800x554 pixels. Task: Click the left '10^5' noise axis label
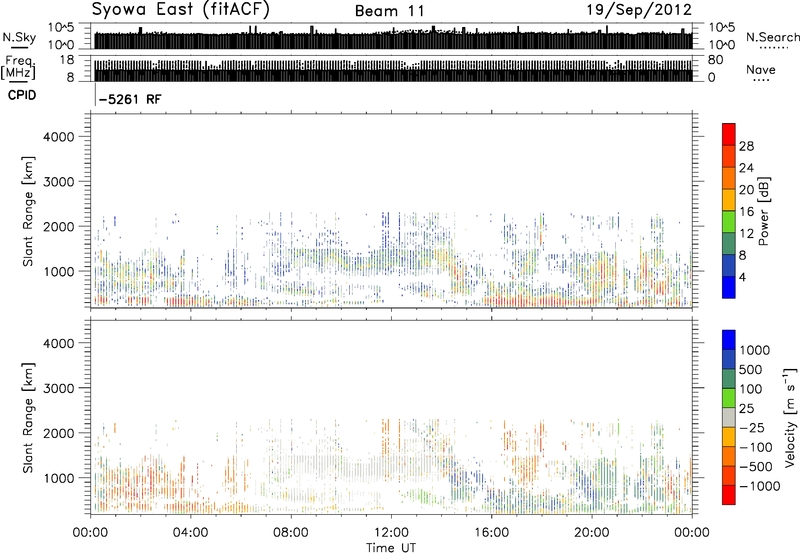point(62,28)
